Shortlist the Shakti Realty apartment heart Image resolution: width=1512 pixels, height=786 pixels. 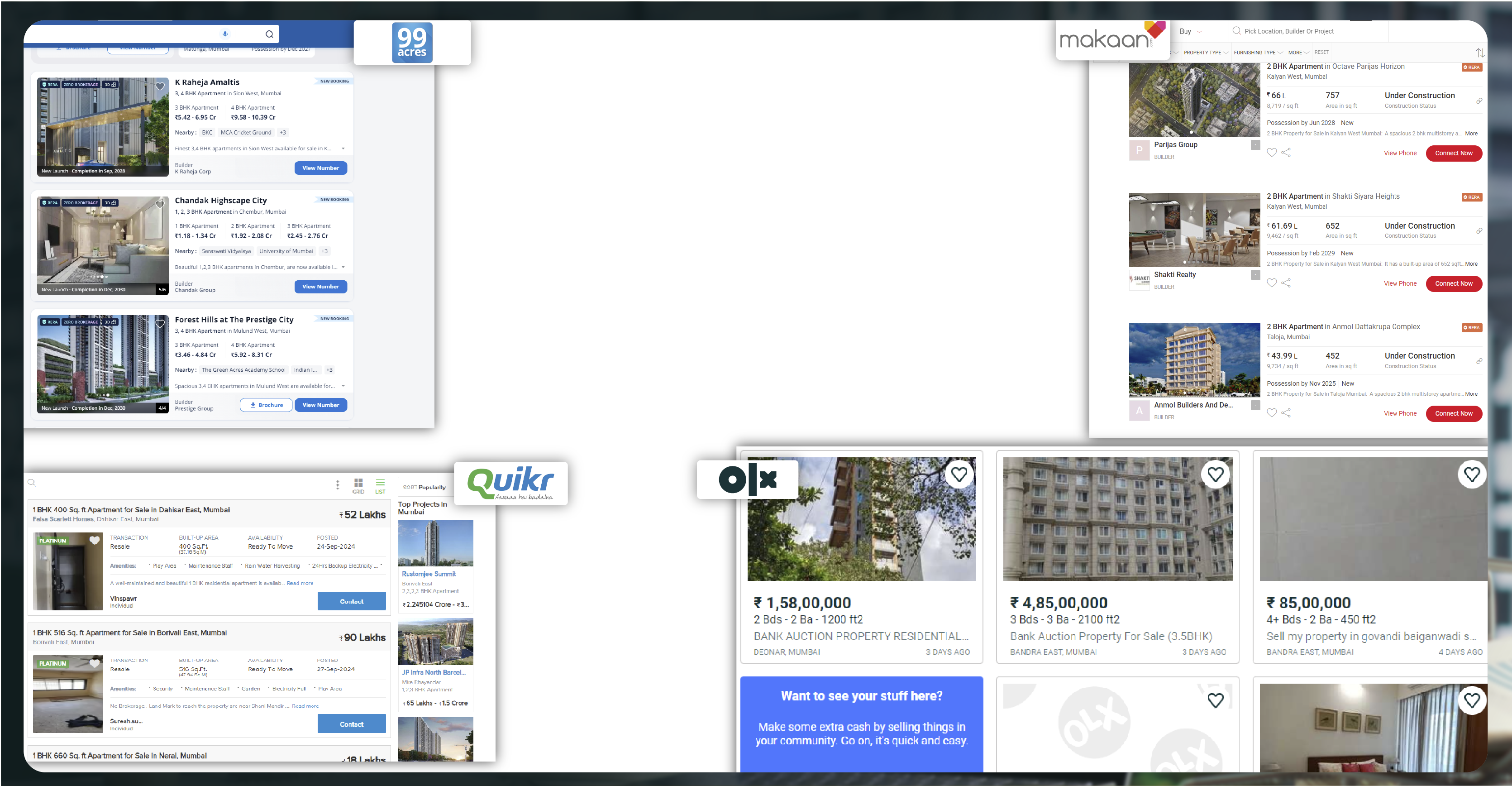pyautogui.click(x=1271, y=283)
